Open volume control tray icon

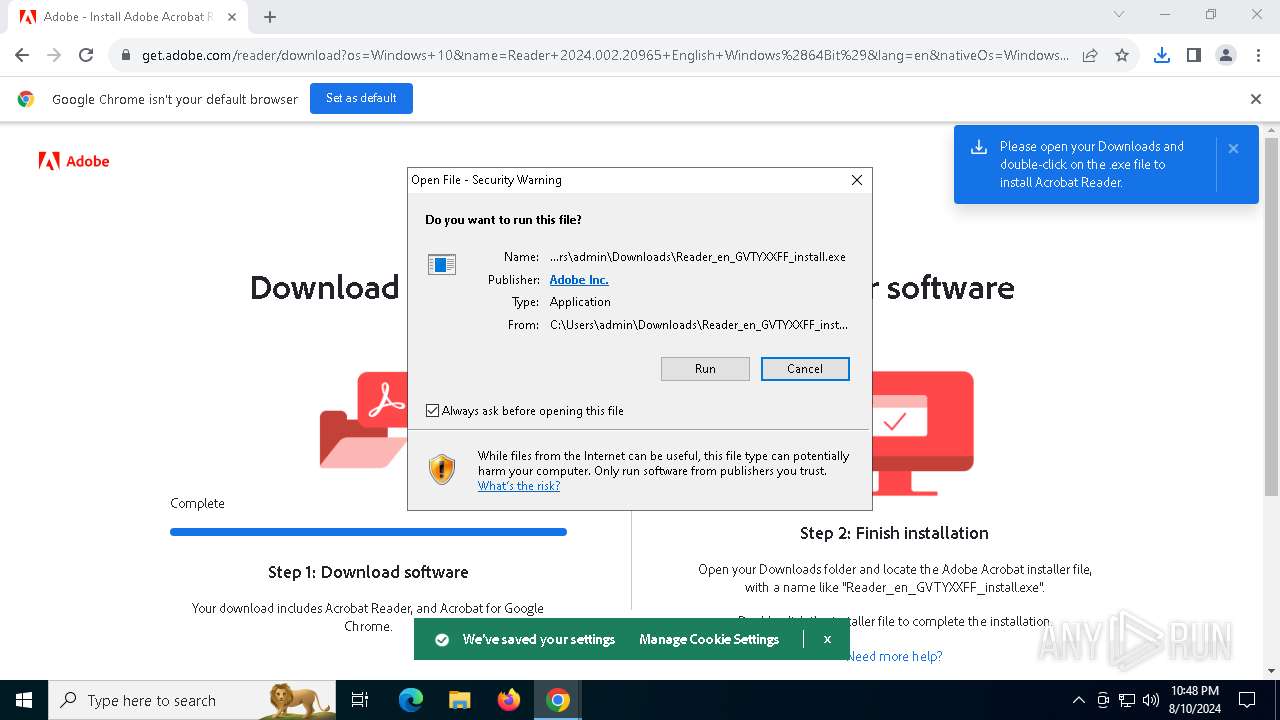tap(1151, 700)
